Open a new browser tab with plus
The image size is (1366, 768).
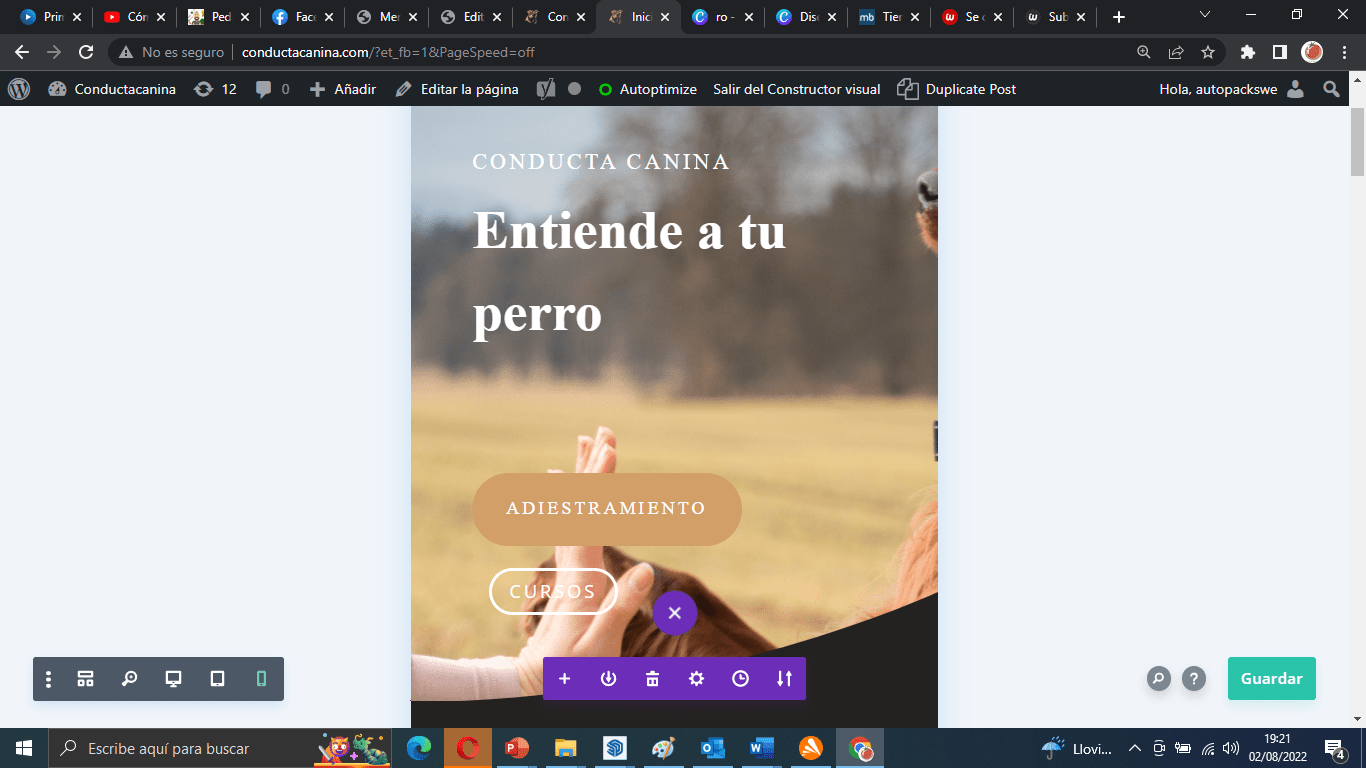pos(1119,17)
